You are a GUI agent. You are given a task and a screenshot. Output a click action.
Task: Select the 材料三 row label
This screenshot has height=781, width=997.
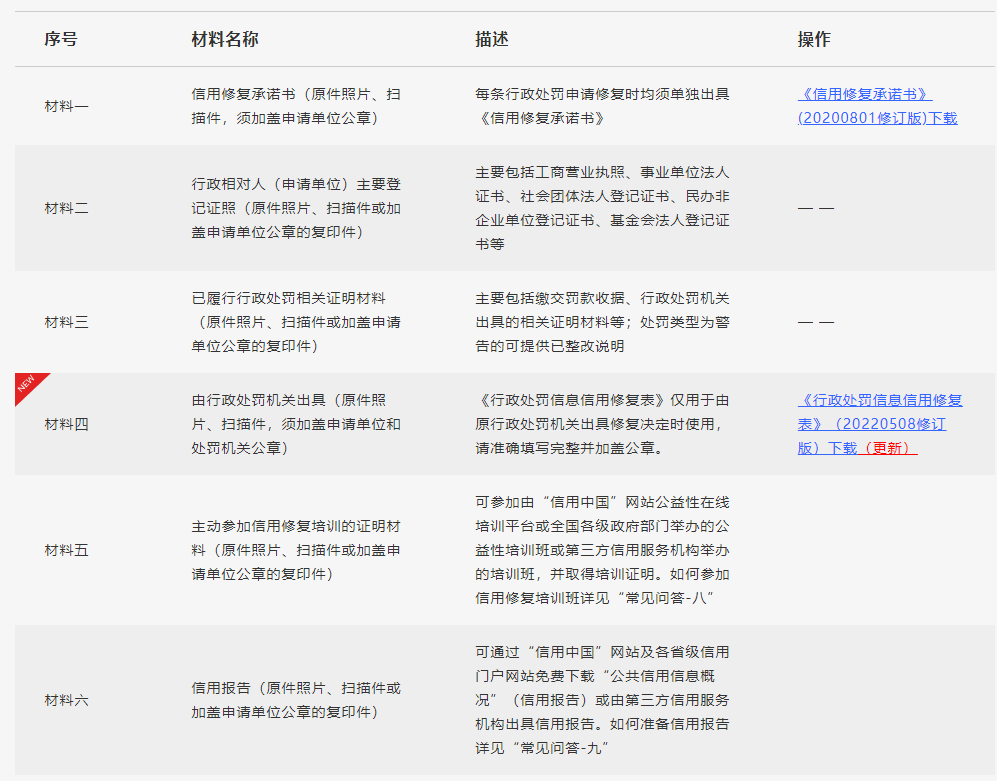pyautogui.click(x=66, y=322)
